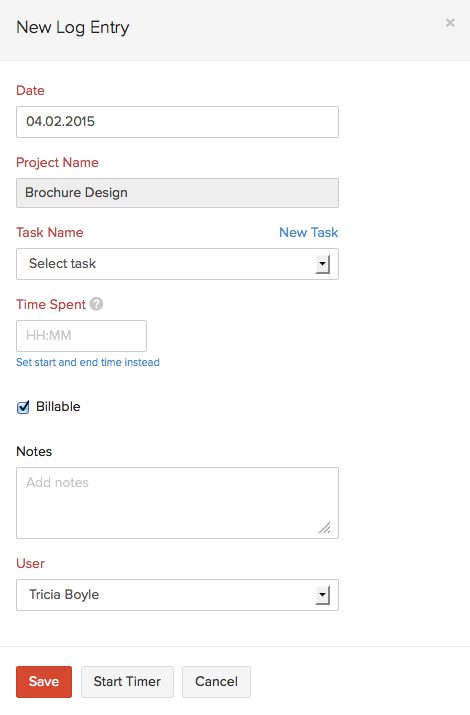
Task: Cancel the new log entry
Action: [216, 682]
